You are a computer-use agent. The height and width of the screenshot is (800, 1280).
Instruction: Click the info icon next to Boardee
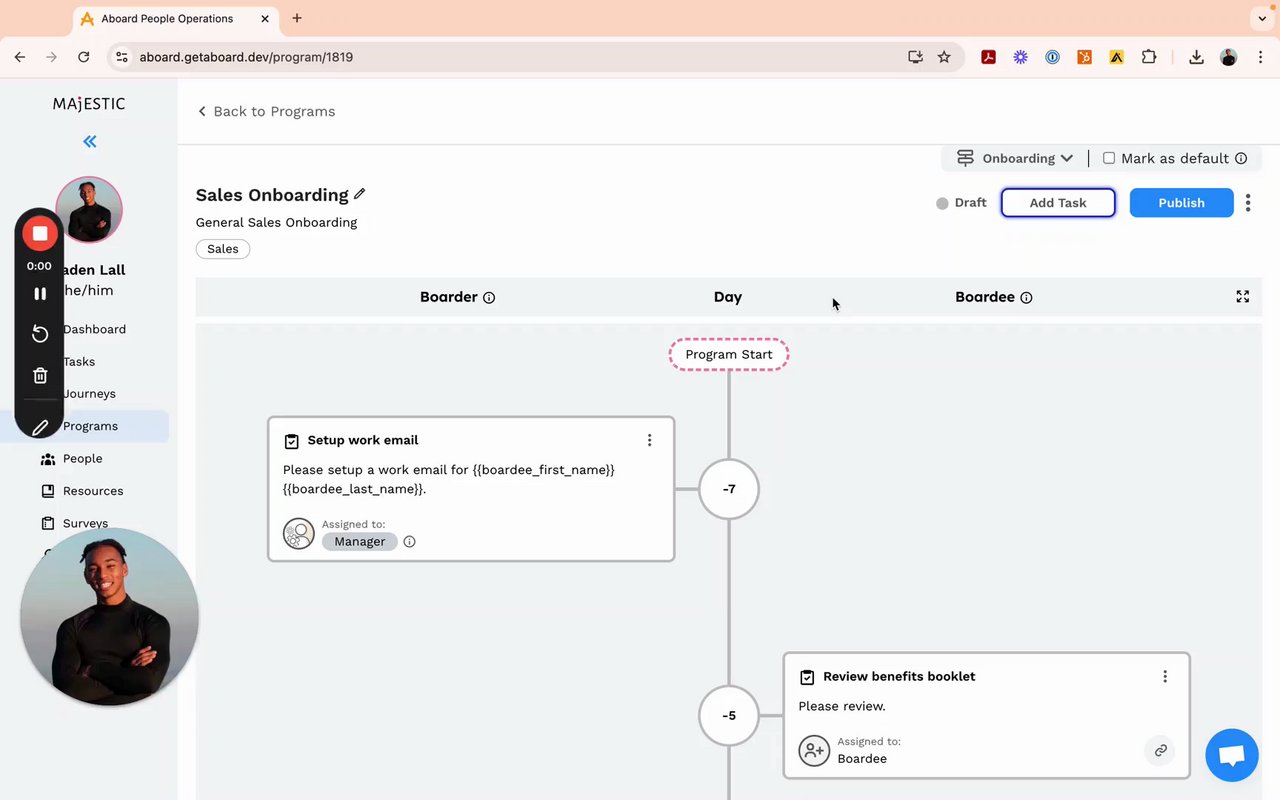pos(1026,298)
